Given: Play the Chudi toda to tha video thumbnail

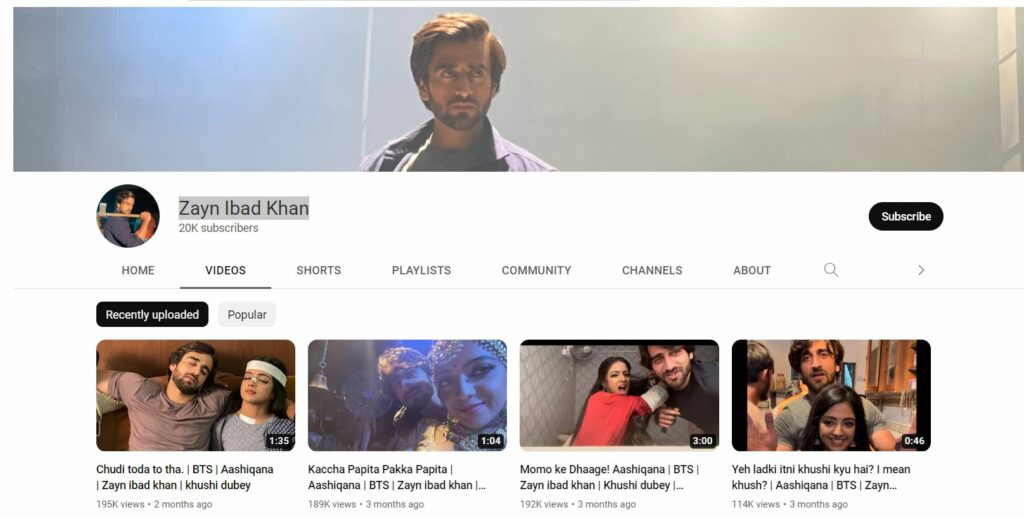Looking at the screenshot, I should coord(195,395).
